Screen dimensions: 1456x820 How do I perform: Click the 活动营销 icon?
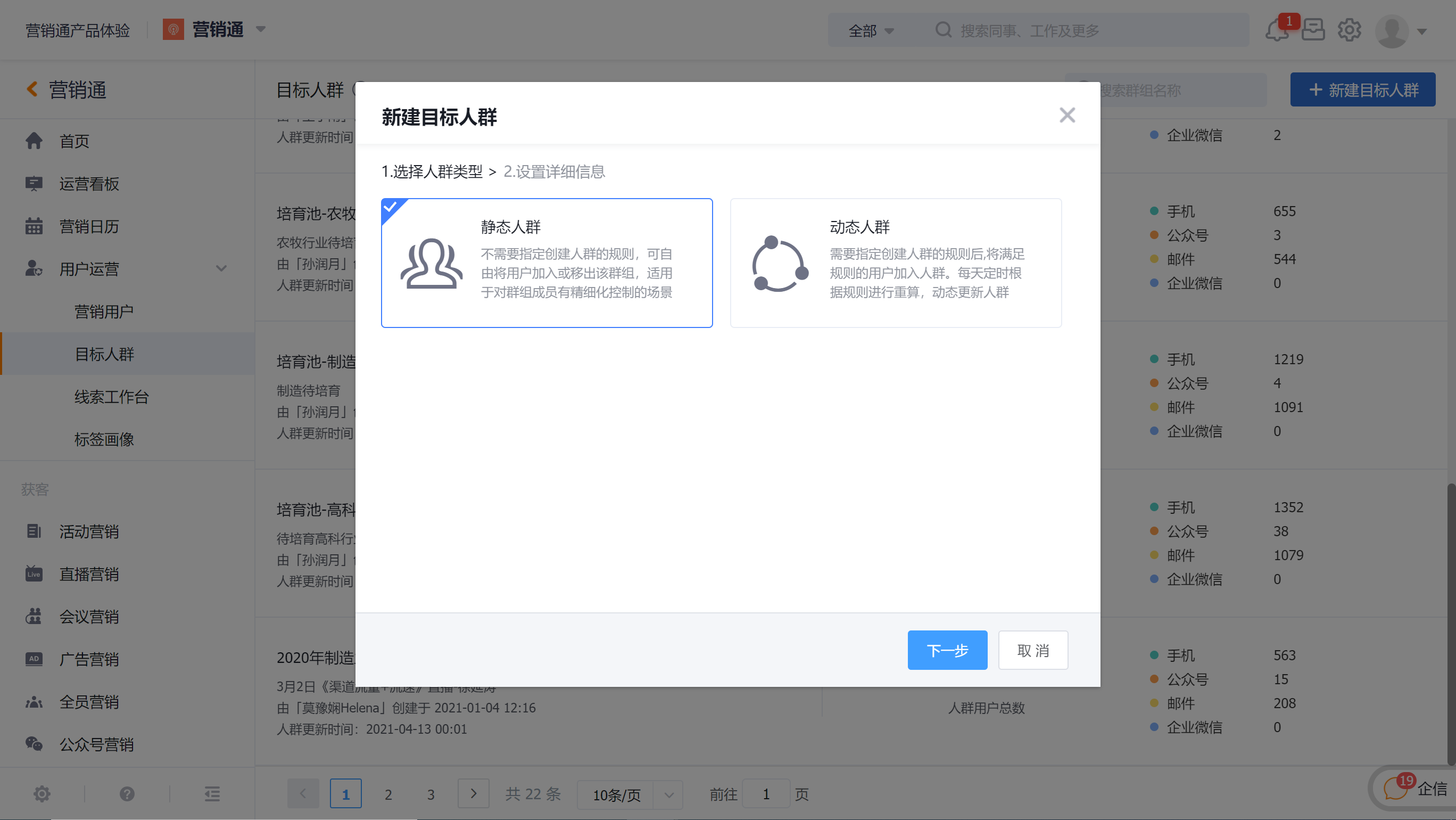pos(34,531)
